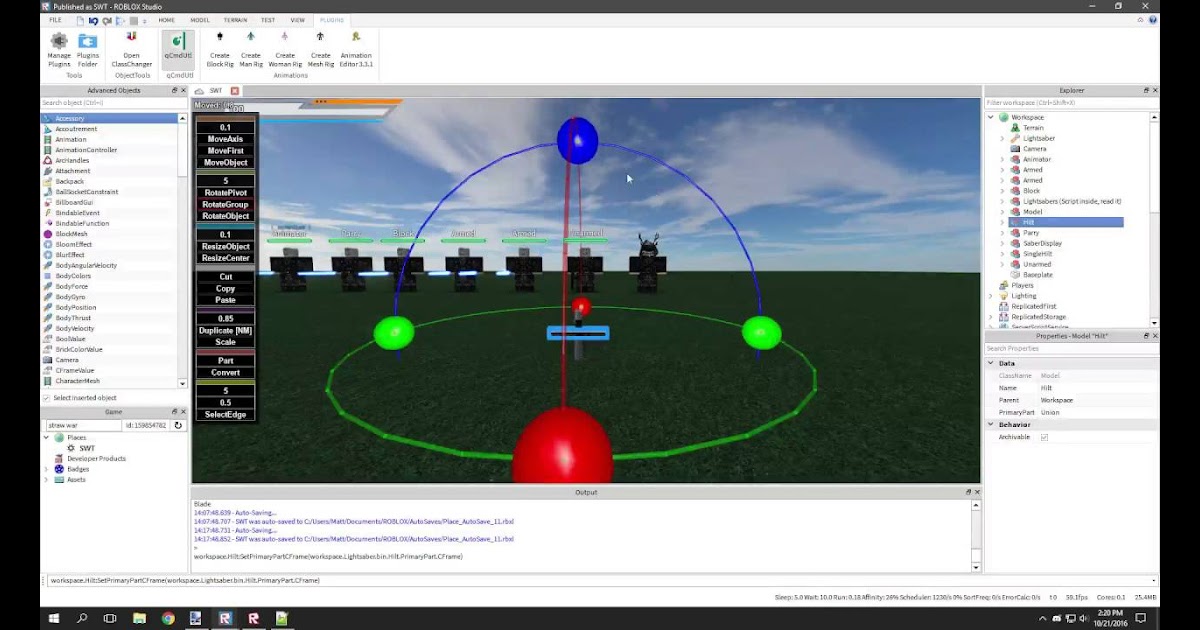This screenshot has height=630, width=1200.
Task: Expand the Lightsaber node in Explorer
Action: pos(1003,138)
